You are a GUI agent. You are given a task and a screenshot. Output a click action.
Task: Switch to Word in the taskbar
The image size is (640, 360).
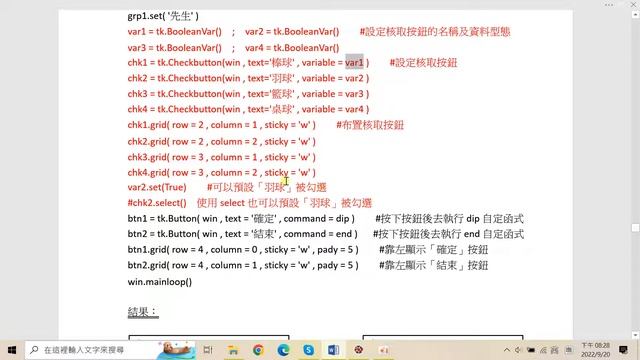pos(333,350)
